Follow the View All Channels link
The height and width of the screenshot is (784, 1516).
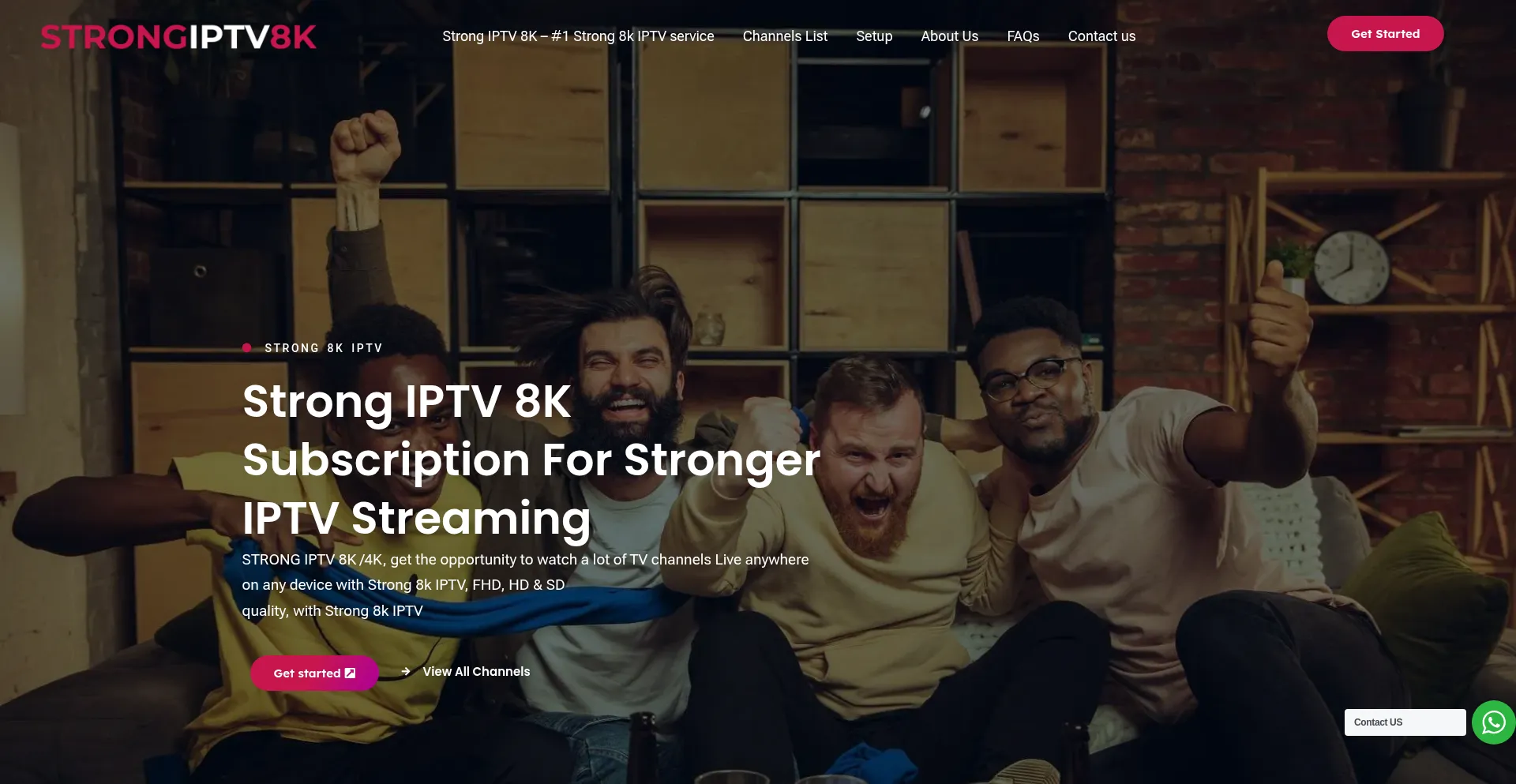(476, 672)
